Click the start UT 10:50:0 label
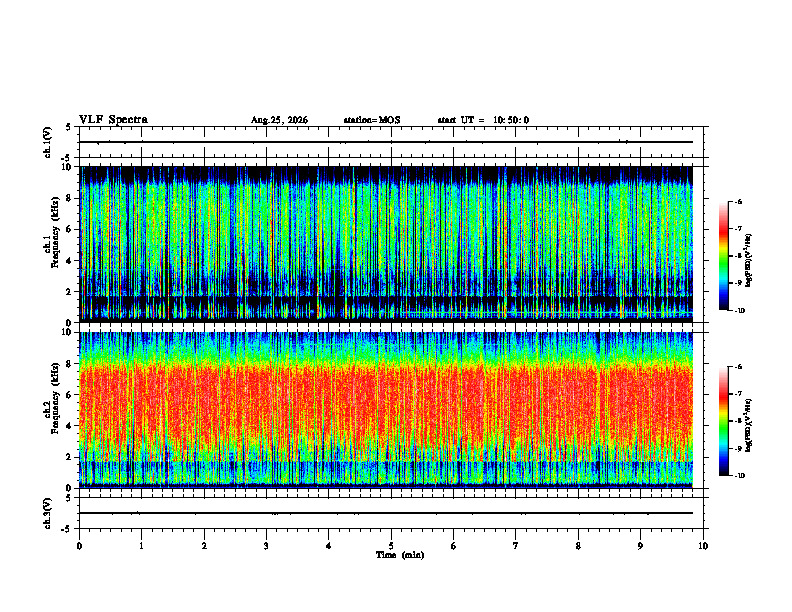The height and width of the screenshot is (612, 792). pos(483,120)
